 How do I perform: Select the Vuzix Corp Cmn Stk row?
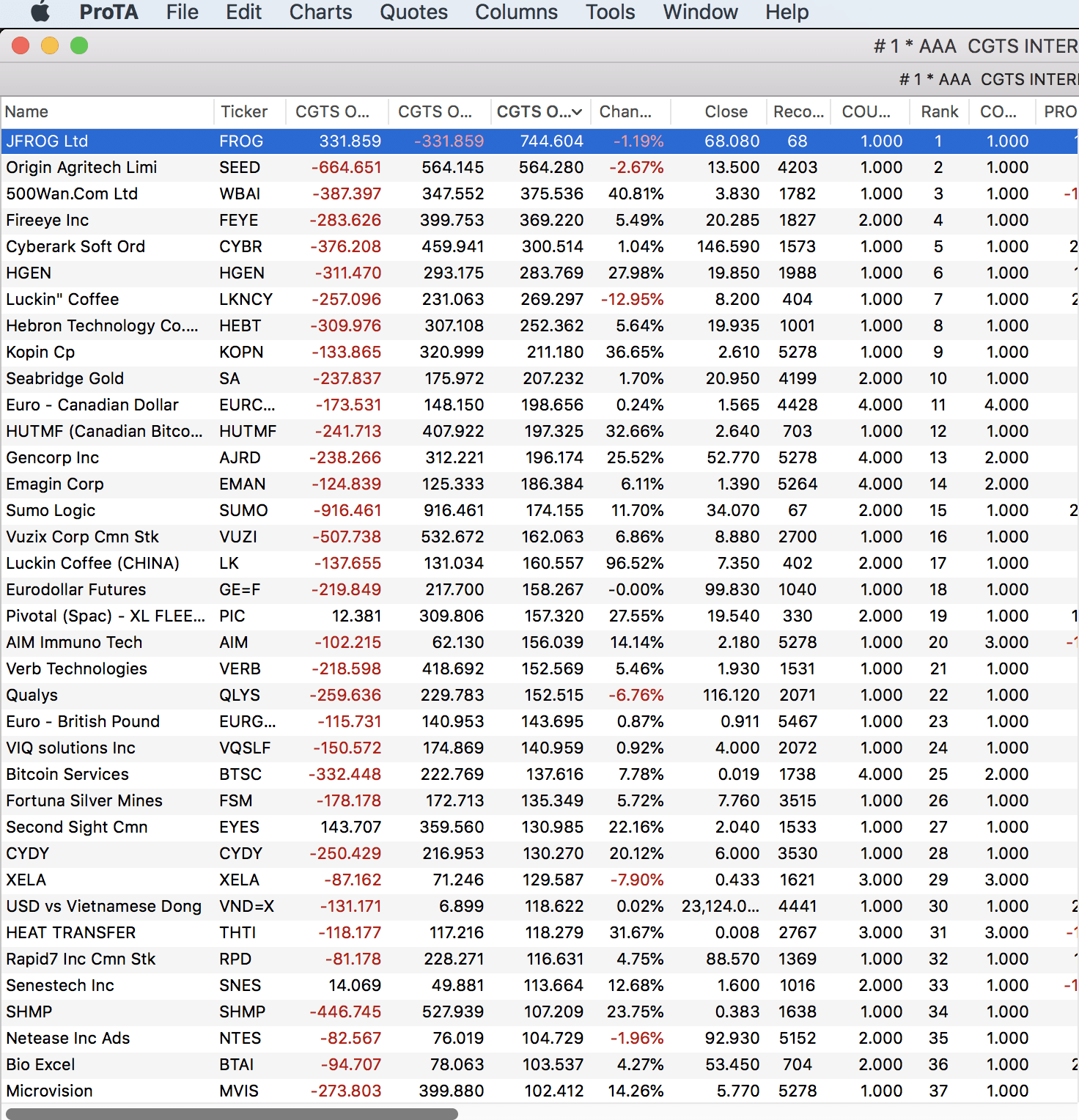[x=539, y=537]
